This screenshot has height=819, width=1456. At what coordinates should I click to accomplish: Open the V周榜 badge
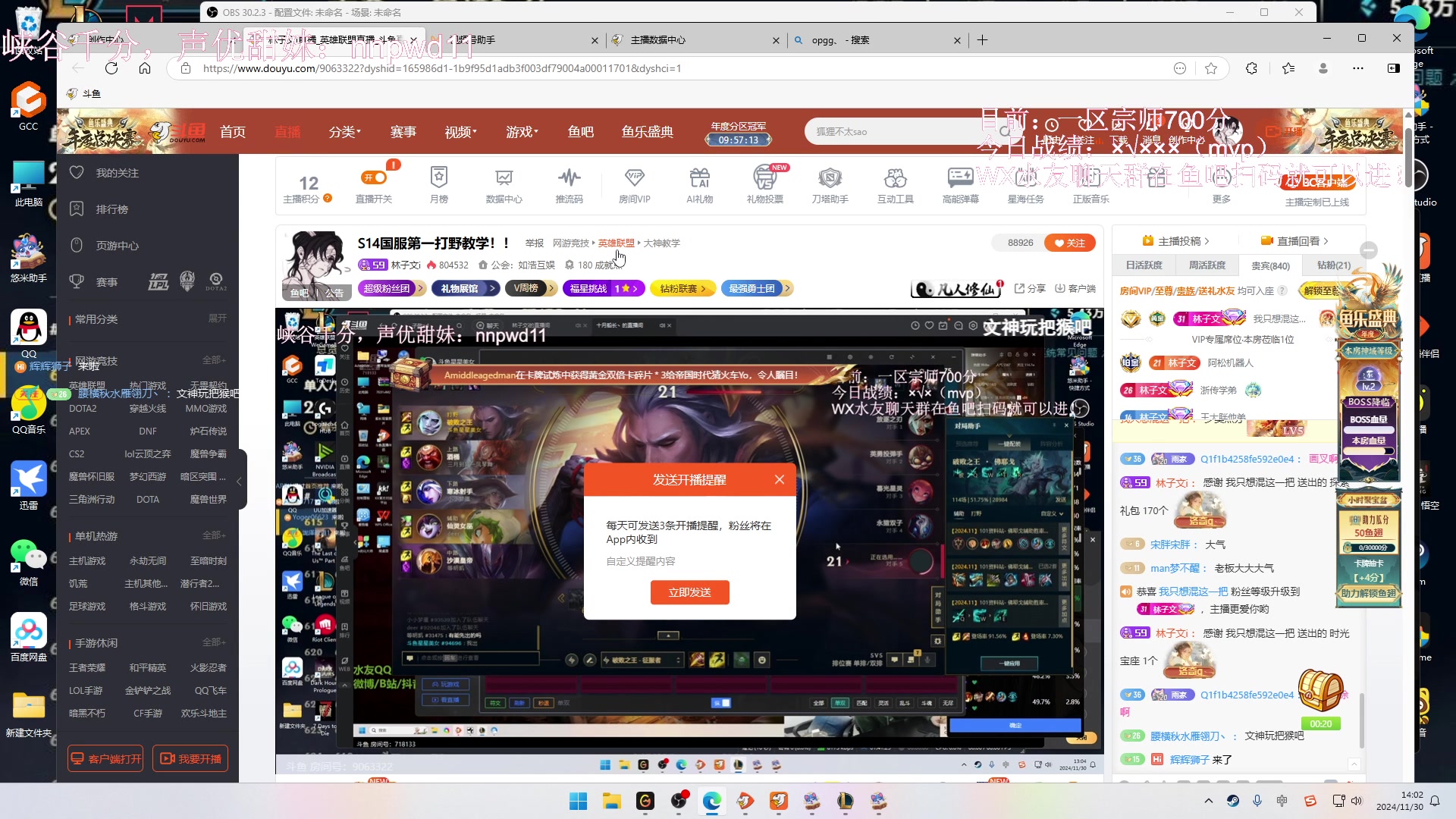click(x=532, y=288)
